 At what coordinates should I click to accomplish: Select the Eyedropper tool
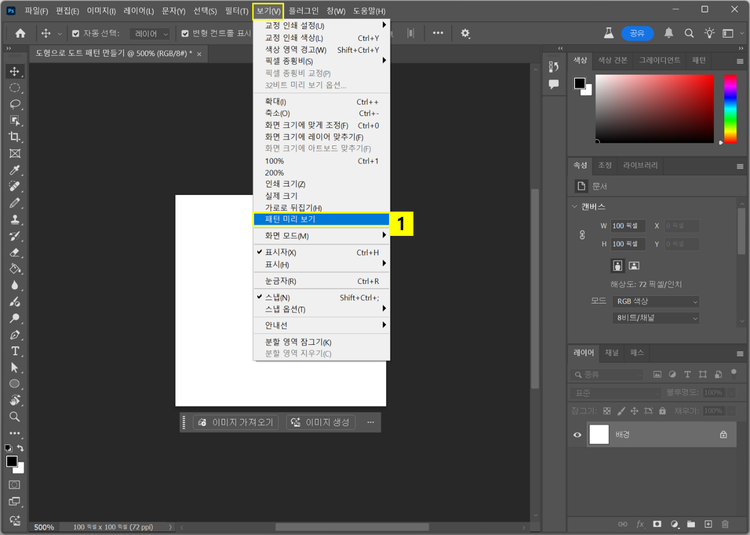click(x=15, y=170)
